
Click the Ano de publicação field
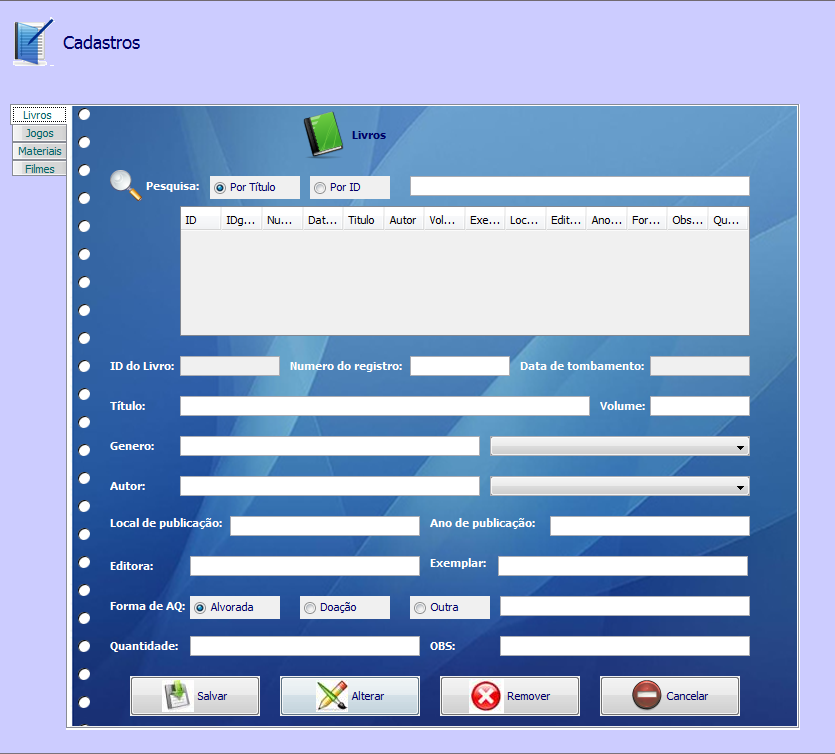[x=650, y=526]
